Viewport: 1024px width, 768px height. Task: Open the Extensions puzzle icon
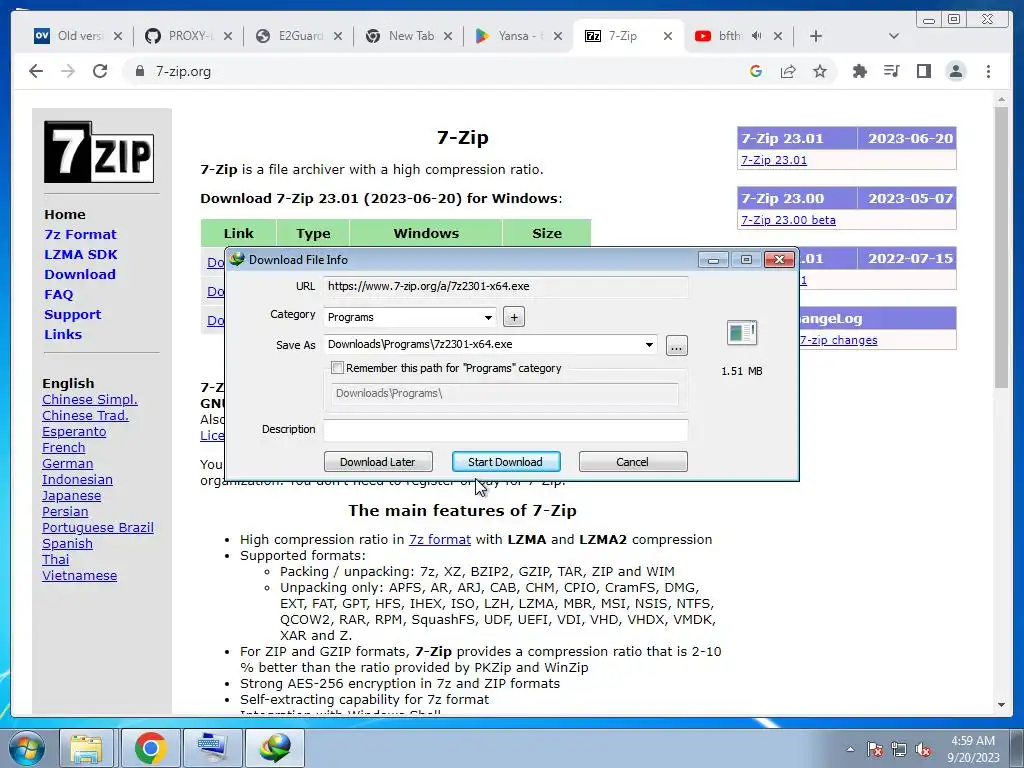(859, 71)
